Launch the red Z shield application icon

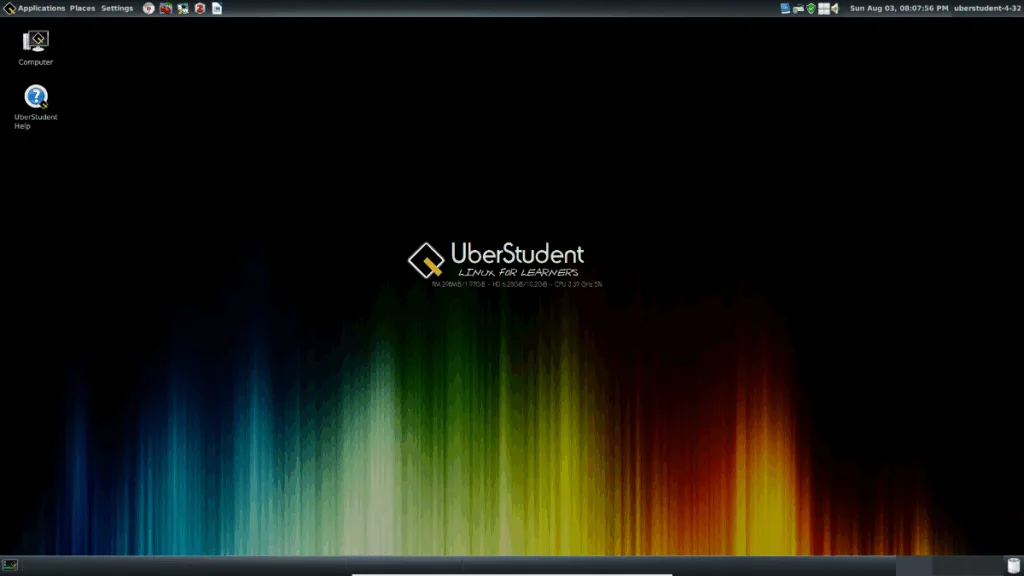200,8
